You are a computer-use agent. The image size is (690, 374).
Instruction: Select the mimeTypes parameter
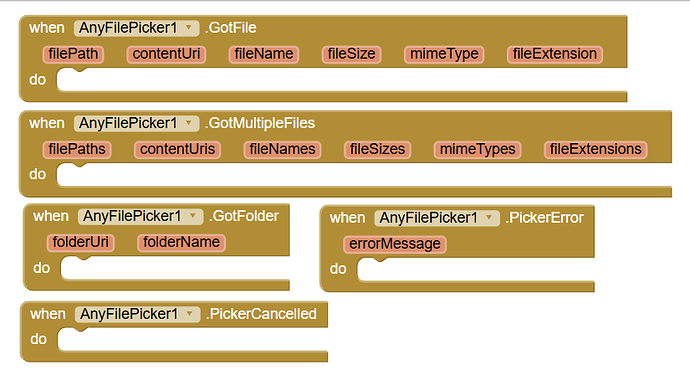477,150
